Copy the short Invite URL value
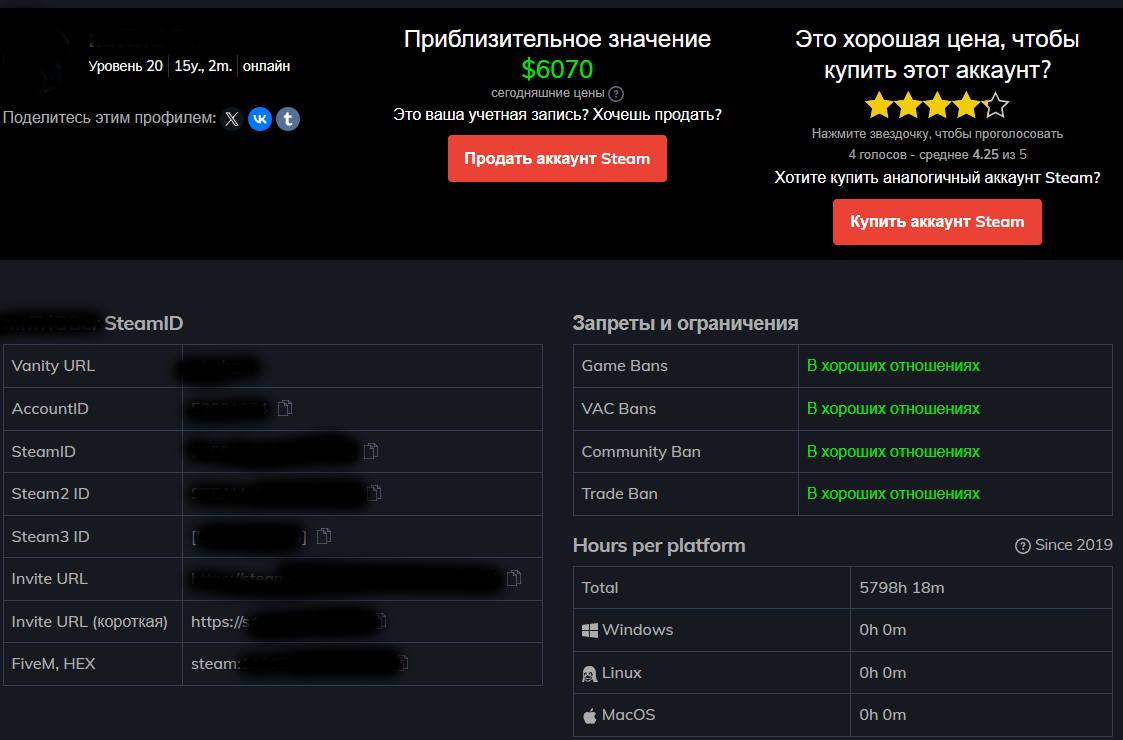The width and height of the screenshot is (1123, 740). pos(381,621)
